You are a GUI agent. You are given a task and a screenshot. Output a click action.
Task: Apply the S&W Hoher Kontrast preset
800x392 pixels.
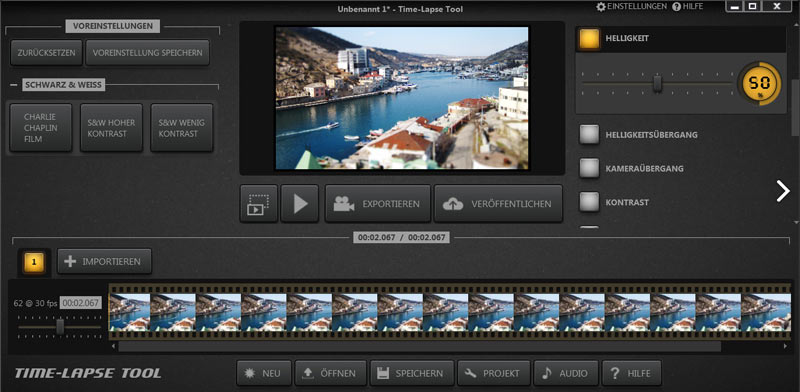coord(111,128)
